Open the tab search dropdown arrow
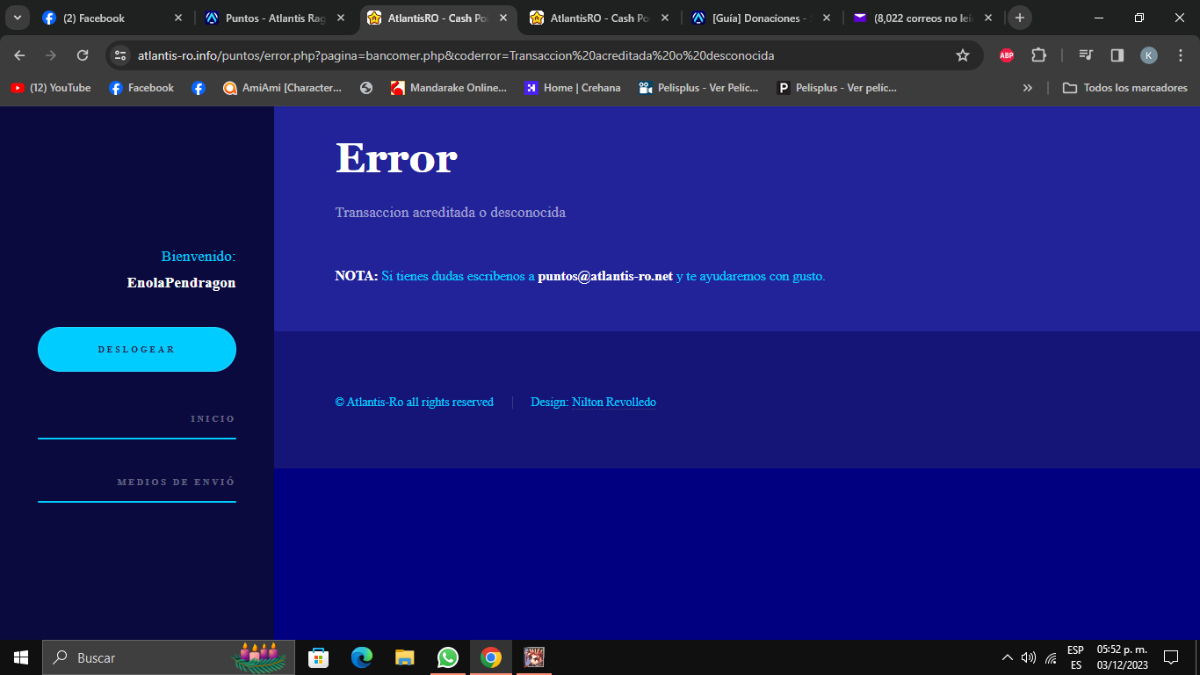This screenshot has height=675, width=1200. tap(17, 18)
